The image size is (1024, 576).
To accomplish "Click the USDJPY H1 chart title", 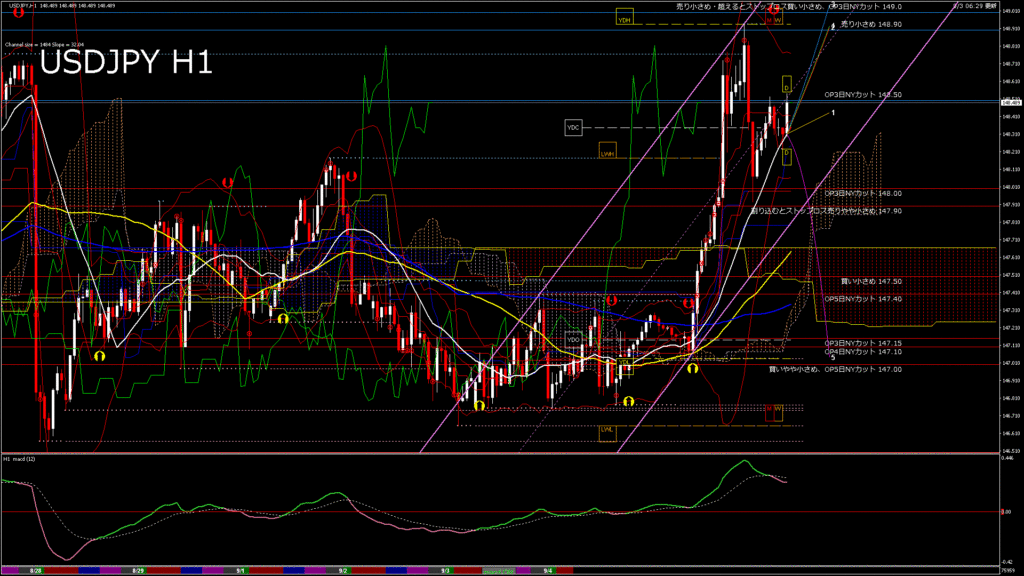I will pyautogui.click(x=125, y=64).
